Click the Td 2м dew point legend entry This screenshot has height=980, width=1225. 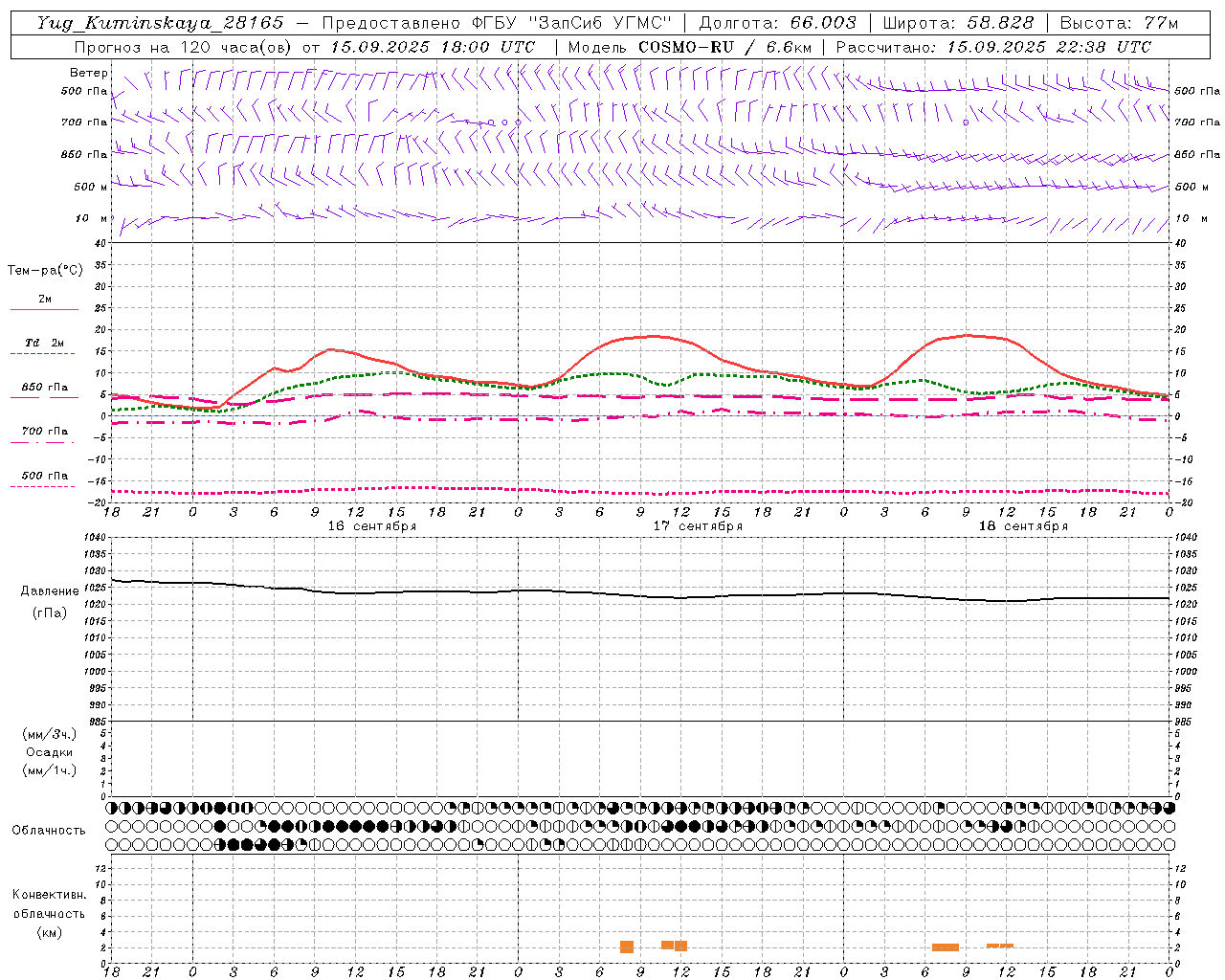click(44, 343)
